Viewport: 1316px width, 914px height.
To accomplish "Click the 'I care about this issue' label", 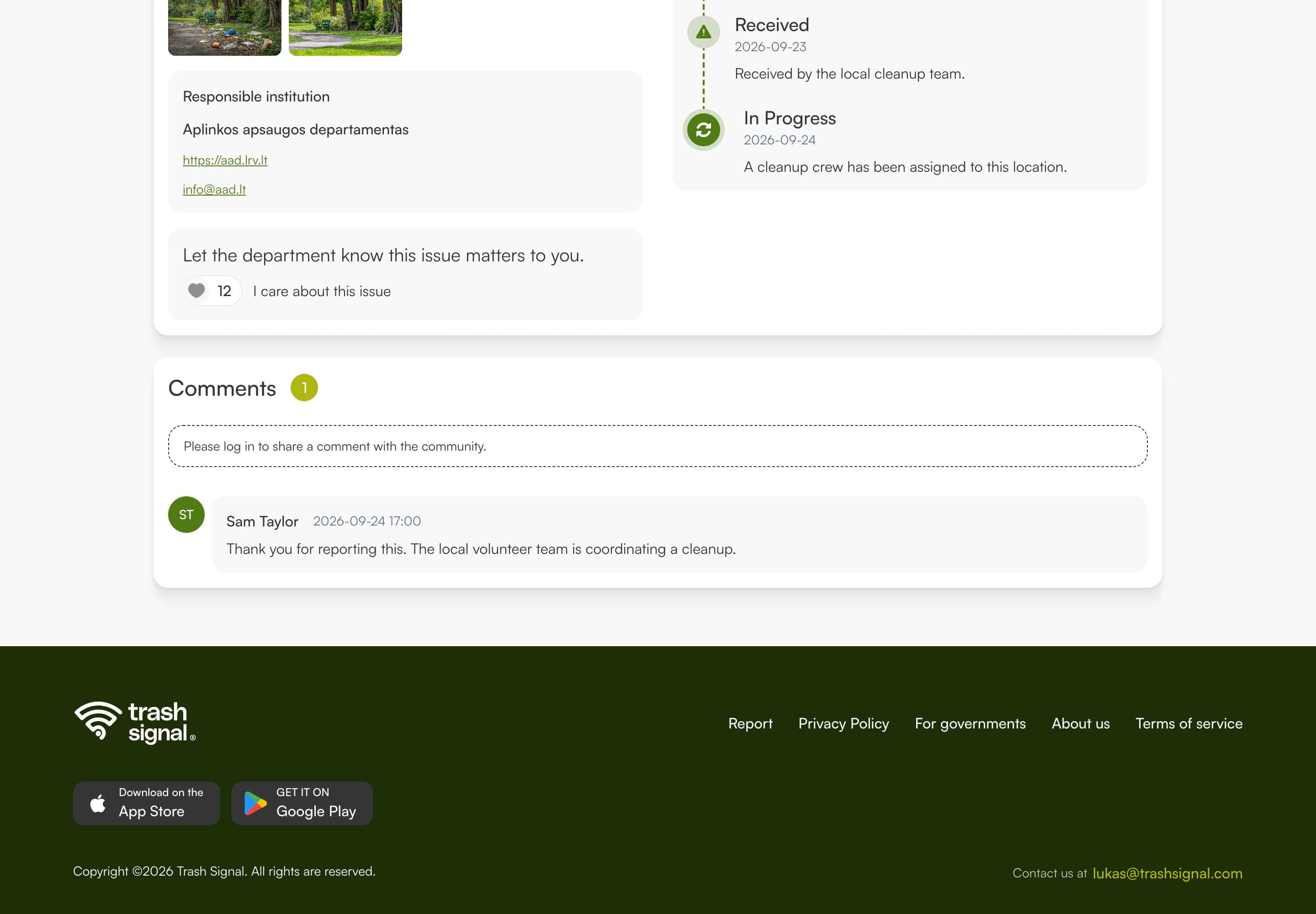I will point(322,291).
